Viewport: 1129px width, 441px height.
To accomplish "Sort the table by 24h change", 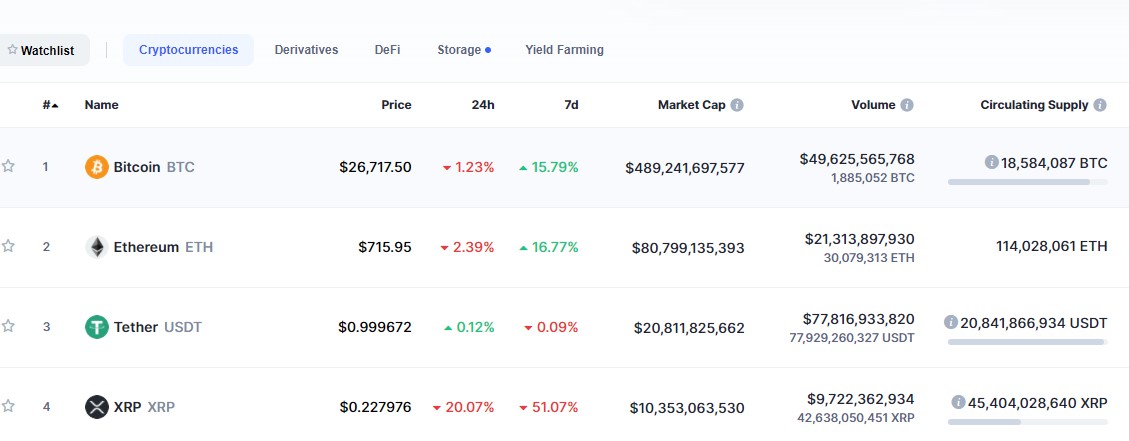I will point(483,105).
